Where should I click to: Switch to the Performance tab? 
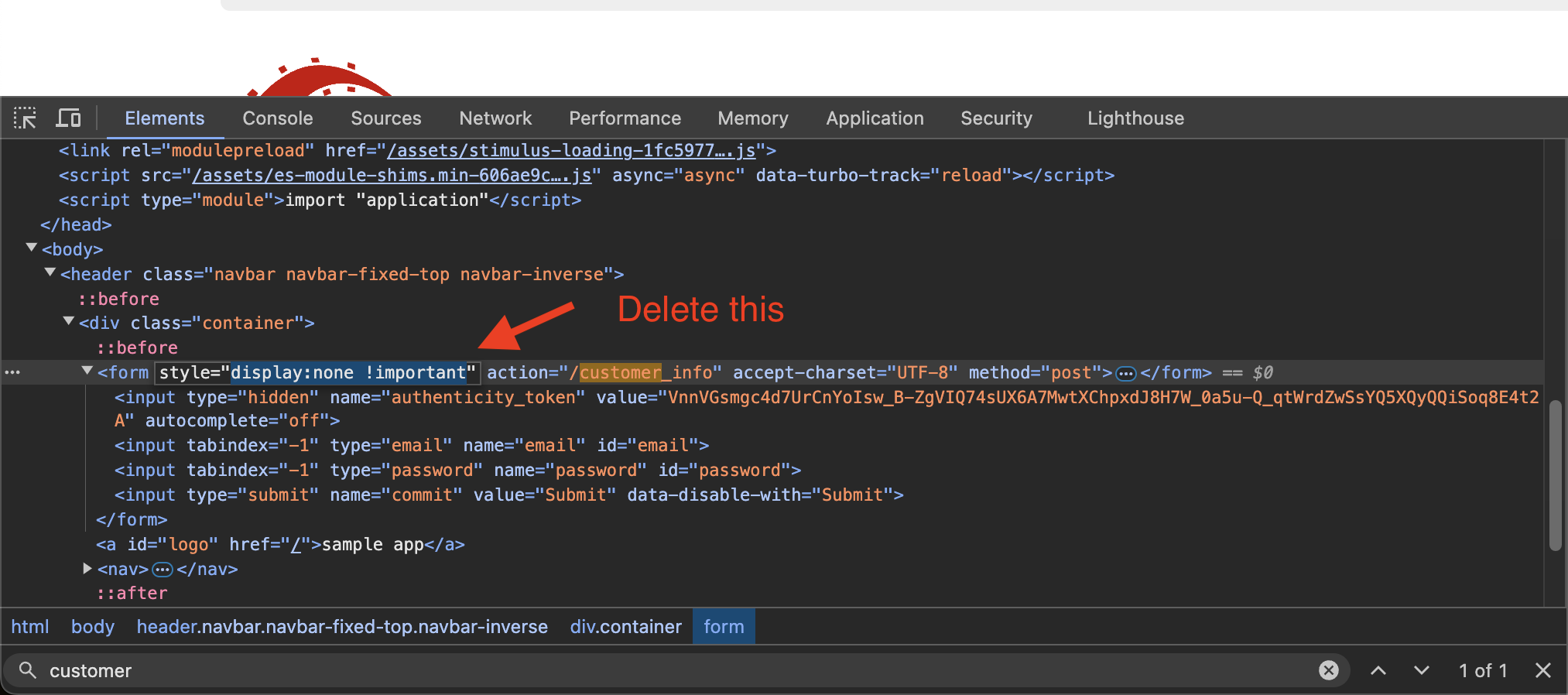625,118
